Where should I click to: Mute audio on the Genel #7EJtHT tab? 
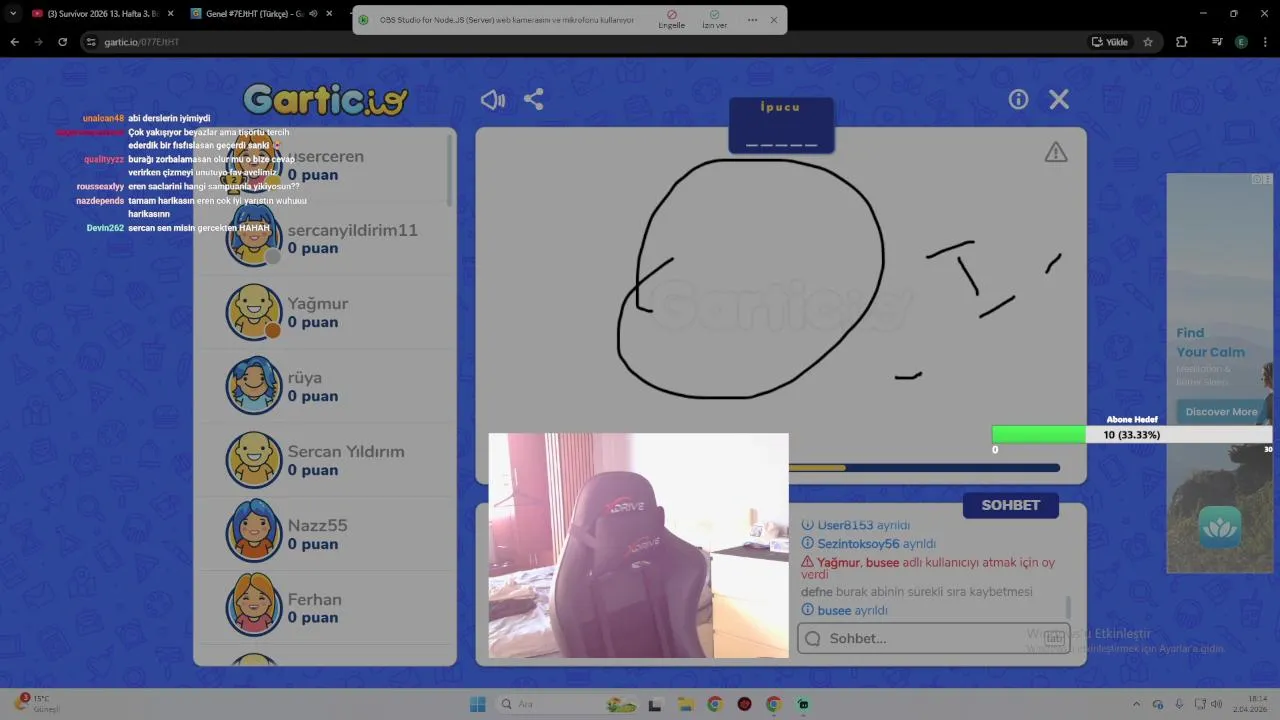[313, 14]
